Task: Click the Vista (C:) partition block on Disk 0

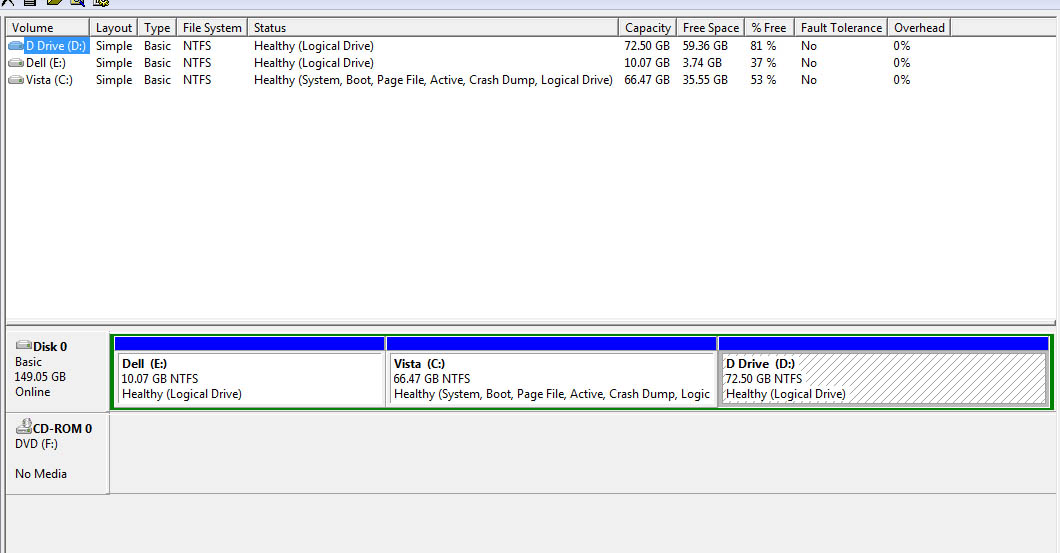Action: (x=552, y=371)
